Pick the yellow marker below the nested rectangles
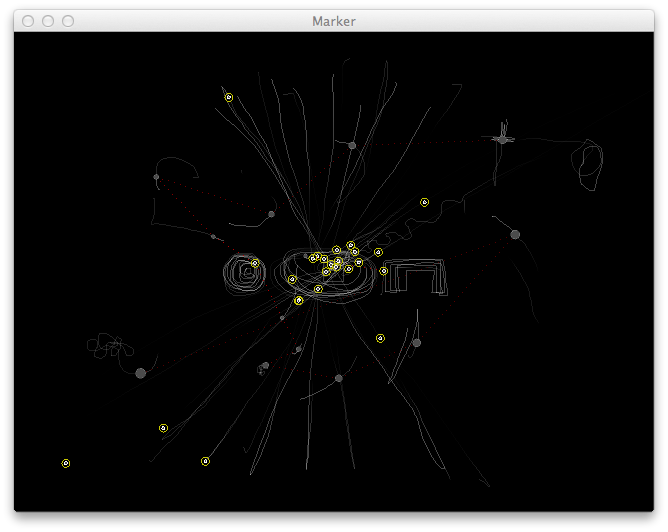 click(380, 338)
